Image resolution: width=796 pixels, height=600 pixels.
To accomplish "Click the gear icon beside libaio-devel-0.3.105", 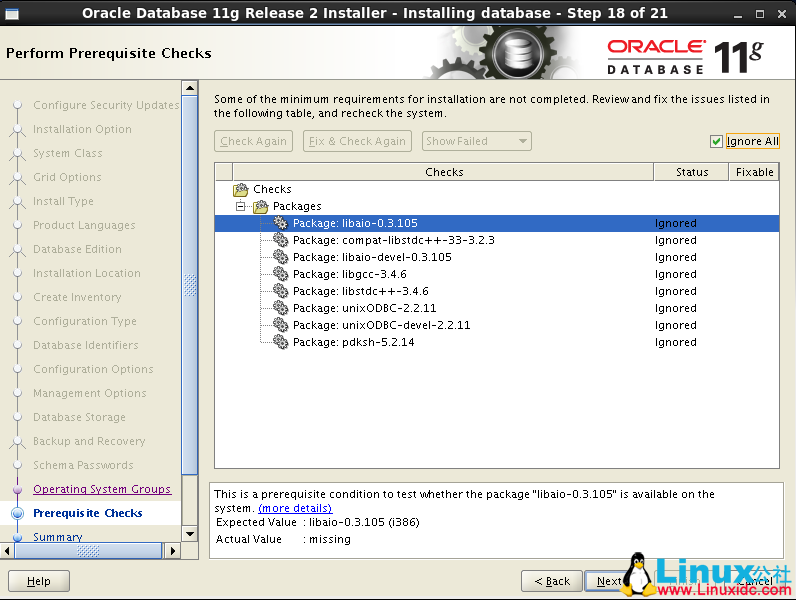I will 280,257.
